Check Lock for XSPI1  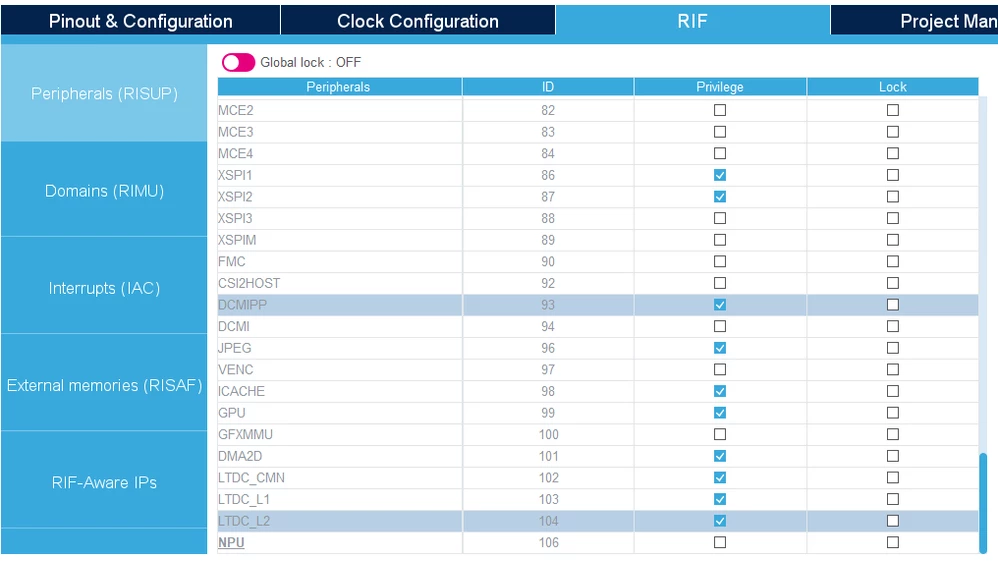(x=893, y=175)
